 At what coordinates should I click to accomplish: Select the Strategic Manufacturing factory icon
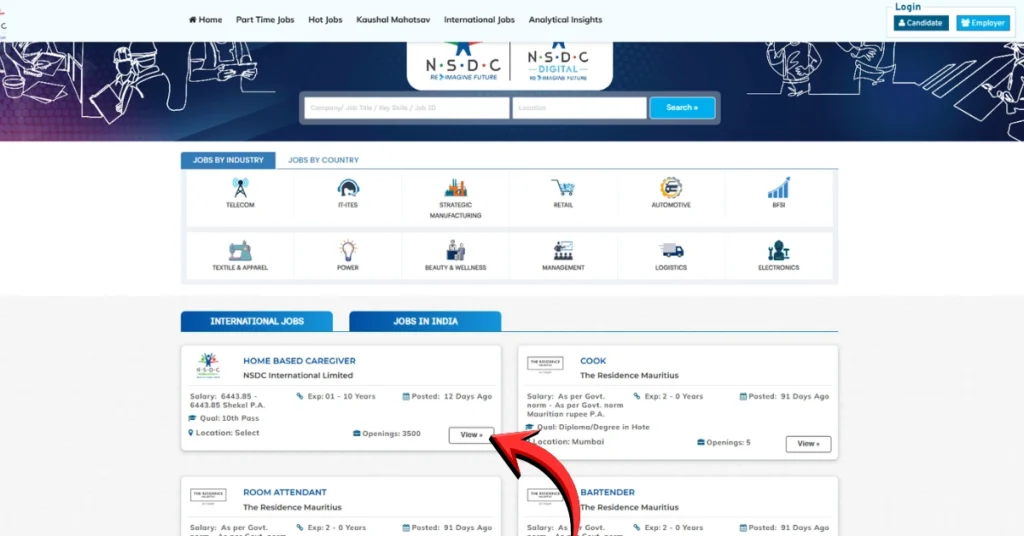(456, 188)
